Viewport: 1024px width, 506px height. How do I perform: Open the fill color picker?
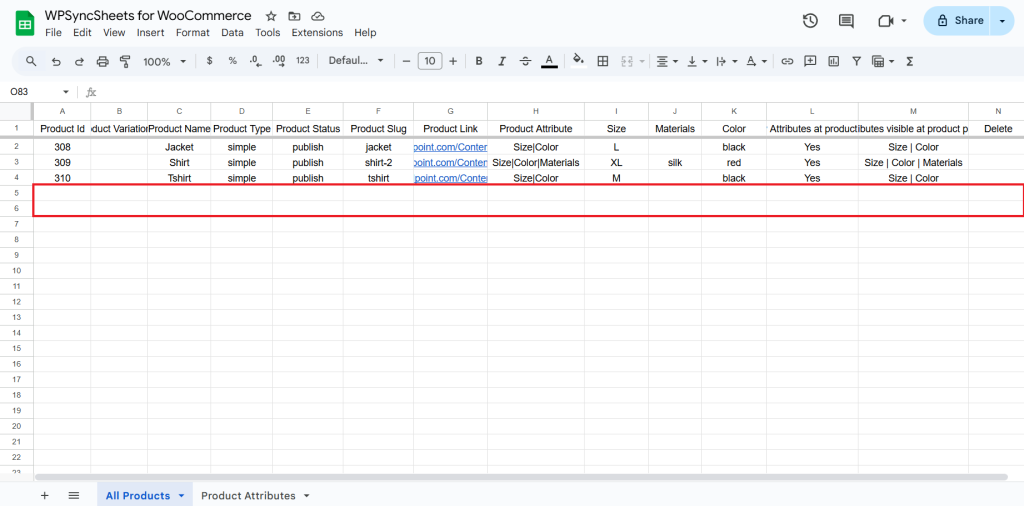coord(579,61)
